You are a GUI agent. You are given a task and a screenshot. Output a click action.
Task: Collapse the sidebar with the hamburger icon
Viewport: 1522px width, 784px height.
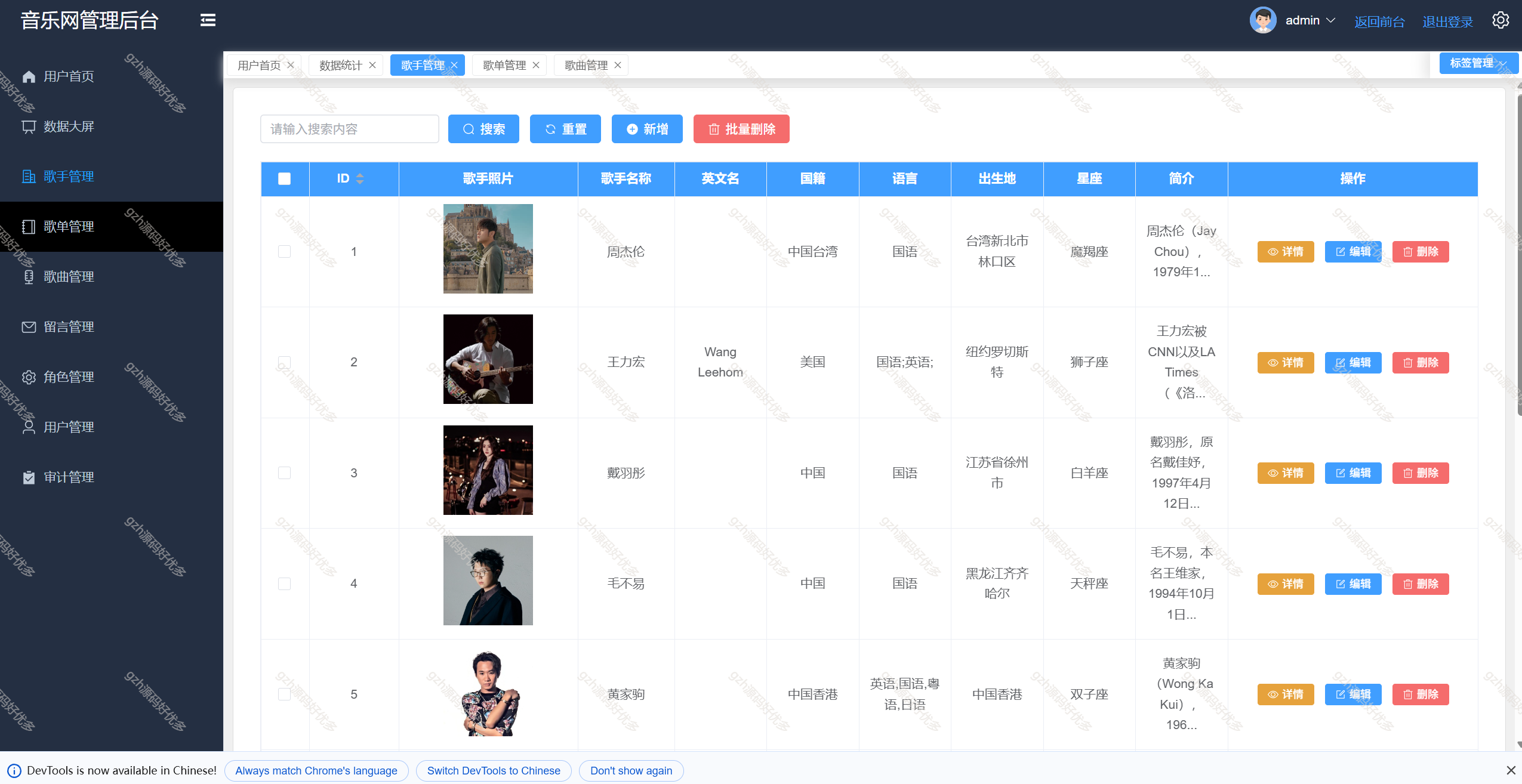(208, 20)
